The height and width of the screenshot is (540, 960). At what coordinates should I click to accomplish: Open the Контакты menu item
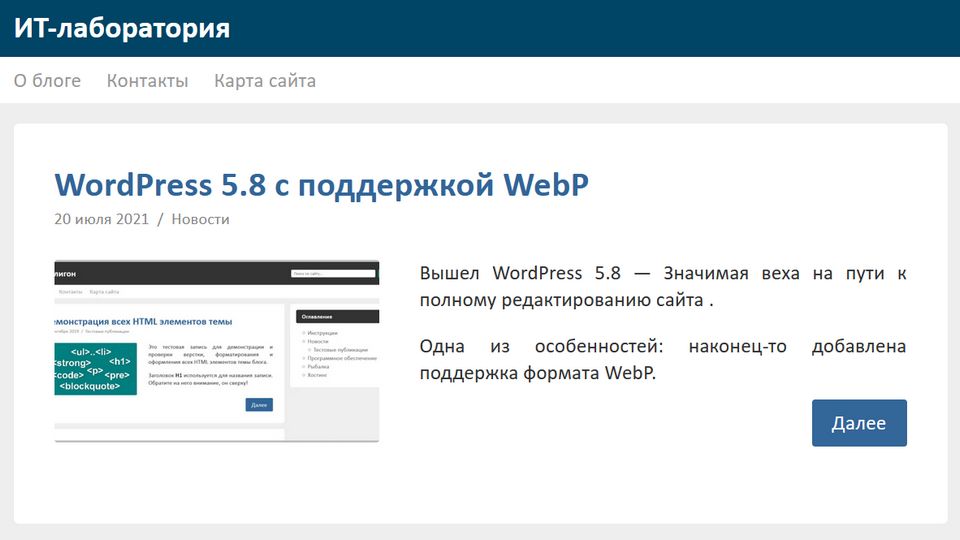148,81
